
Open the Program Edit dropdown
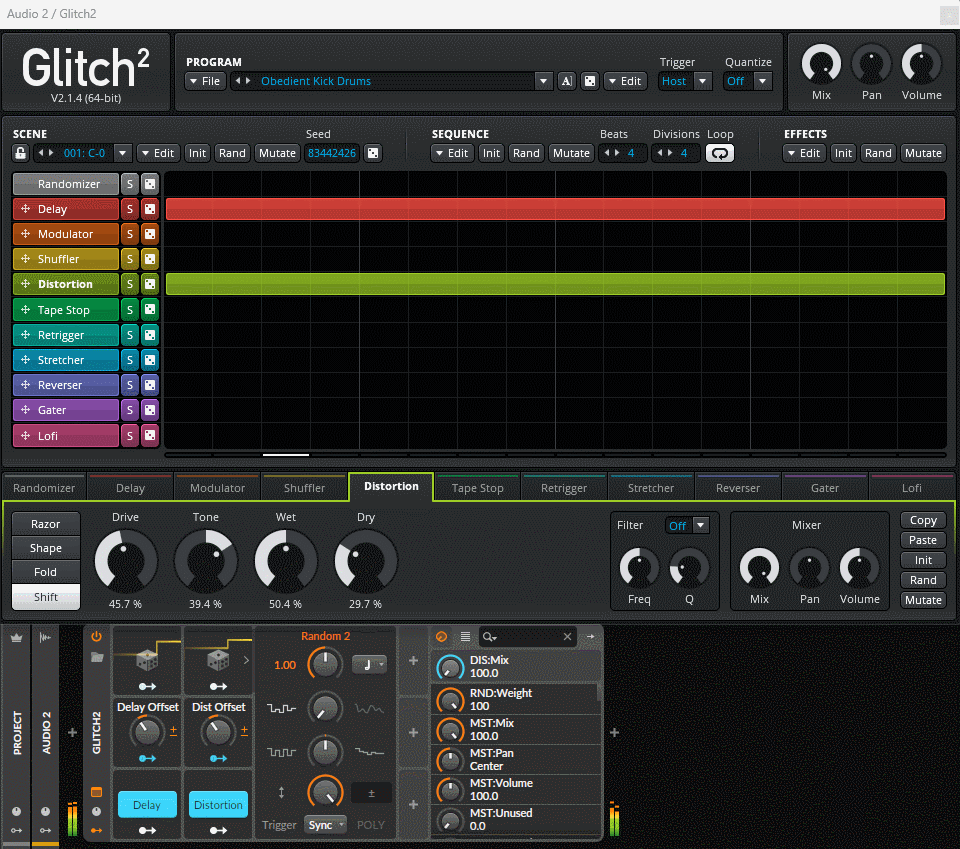point(625,81)
